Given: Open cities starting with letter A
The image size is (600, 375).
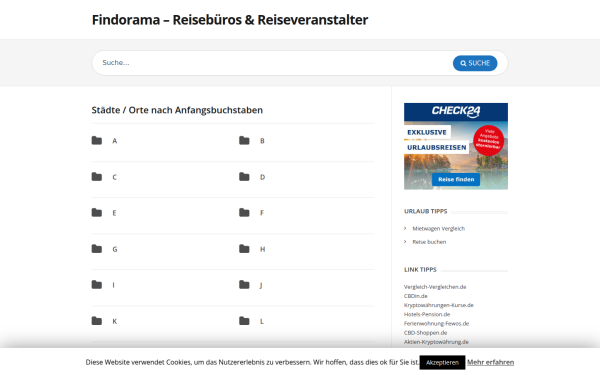Looking at the screenshot, I should click(114, 141).
